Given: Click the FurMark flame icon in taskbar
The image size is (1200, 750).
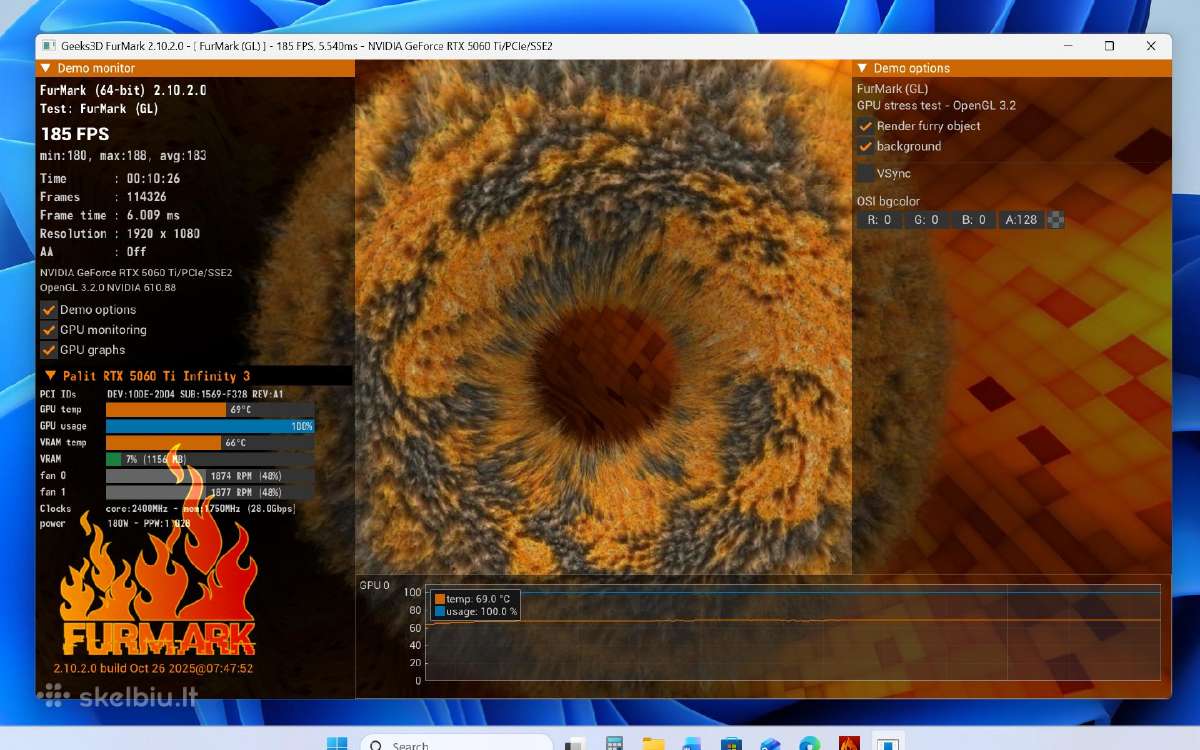Looking at the screenshot, I should [848, 744].
